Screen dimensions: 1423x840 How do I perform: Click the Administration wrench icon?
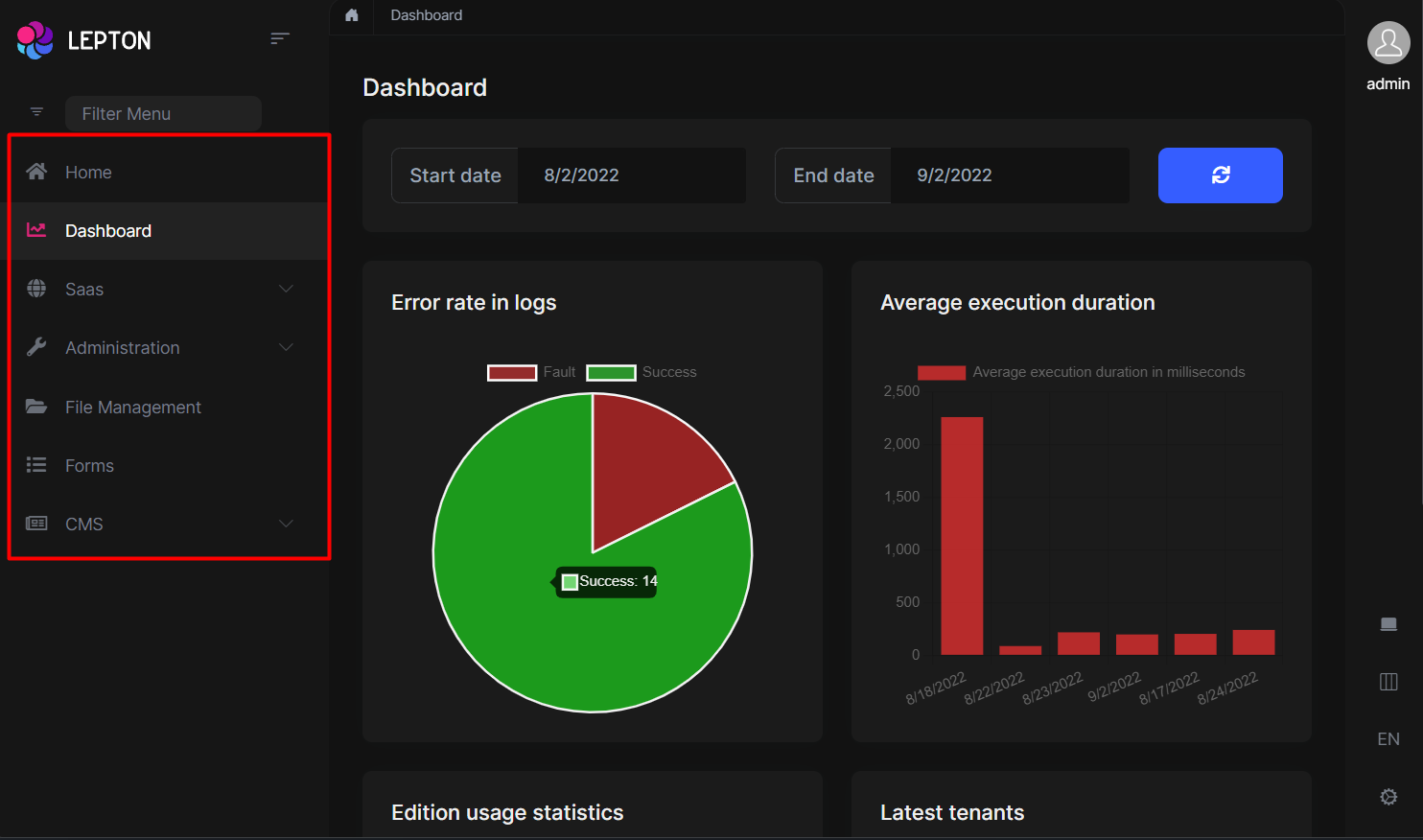36,347
